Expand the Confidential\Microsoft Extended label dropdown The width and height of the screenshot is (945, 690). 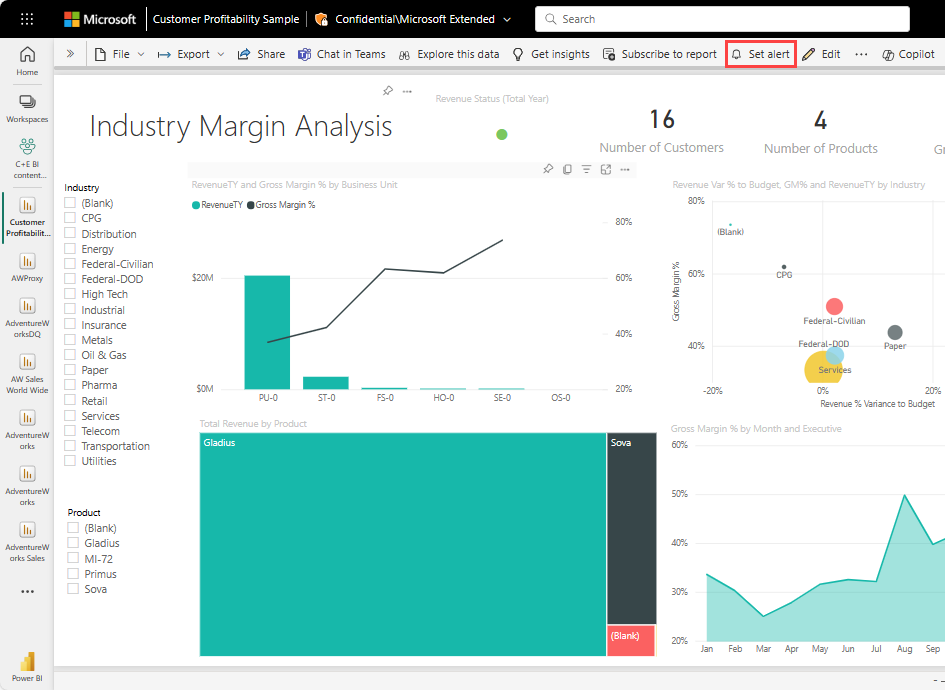click(x=507, y=19)
